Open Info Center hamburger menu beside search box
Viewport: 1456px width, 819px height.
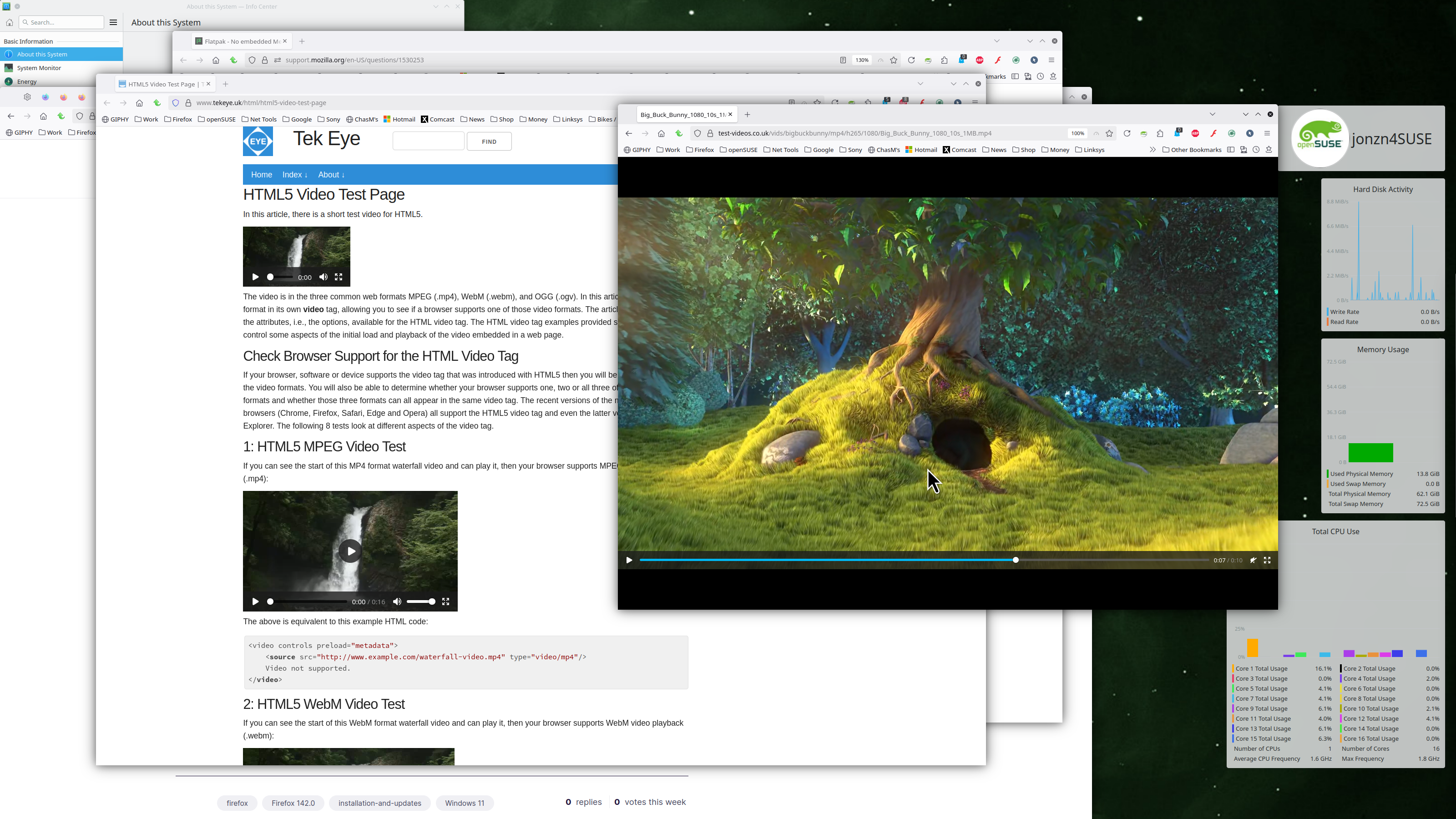click(x=113, y=22)
